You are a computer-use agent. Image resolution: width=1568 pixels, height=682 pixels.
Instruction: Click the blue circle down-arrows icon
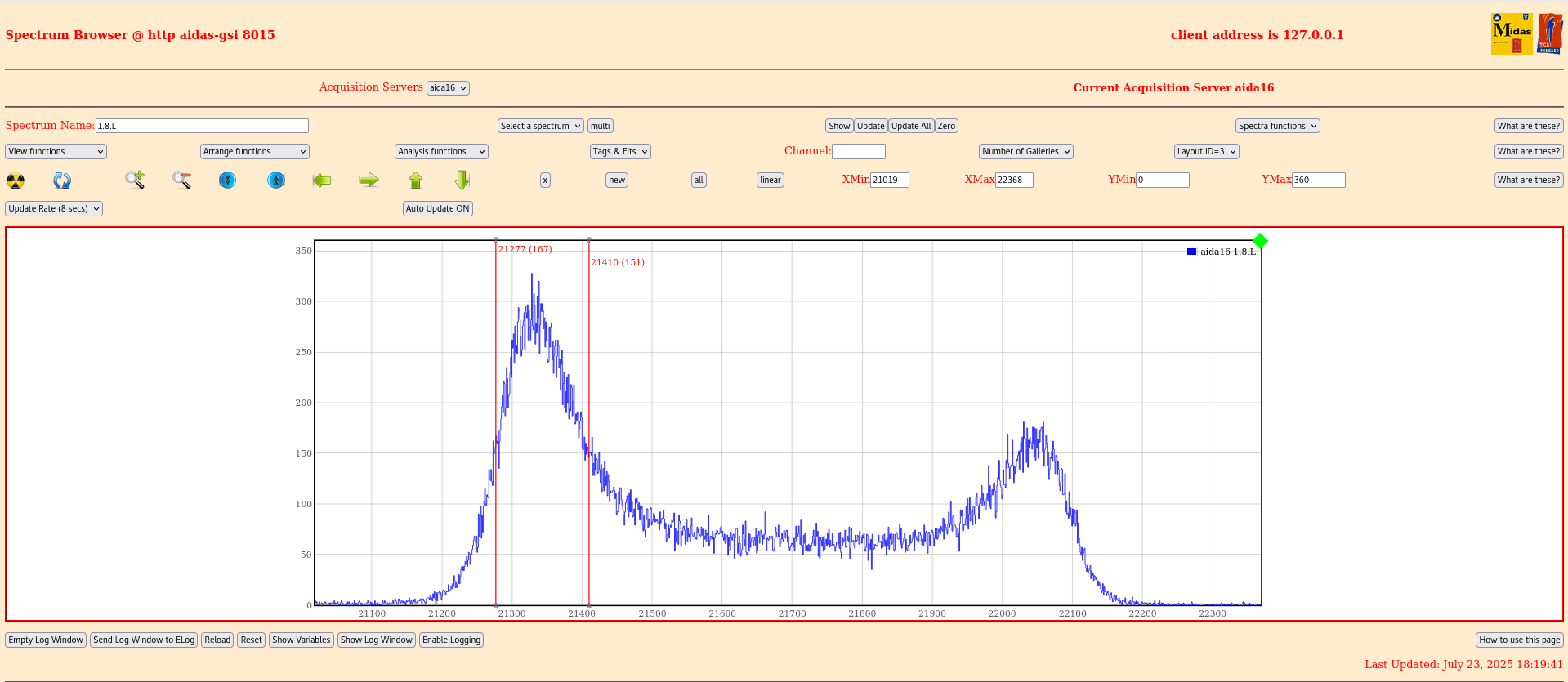pos(228,181)
